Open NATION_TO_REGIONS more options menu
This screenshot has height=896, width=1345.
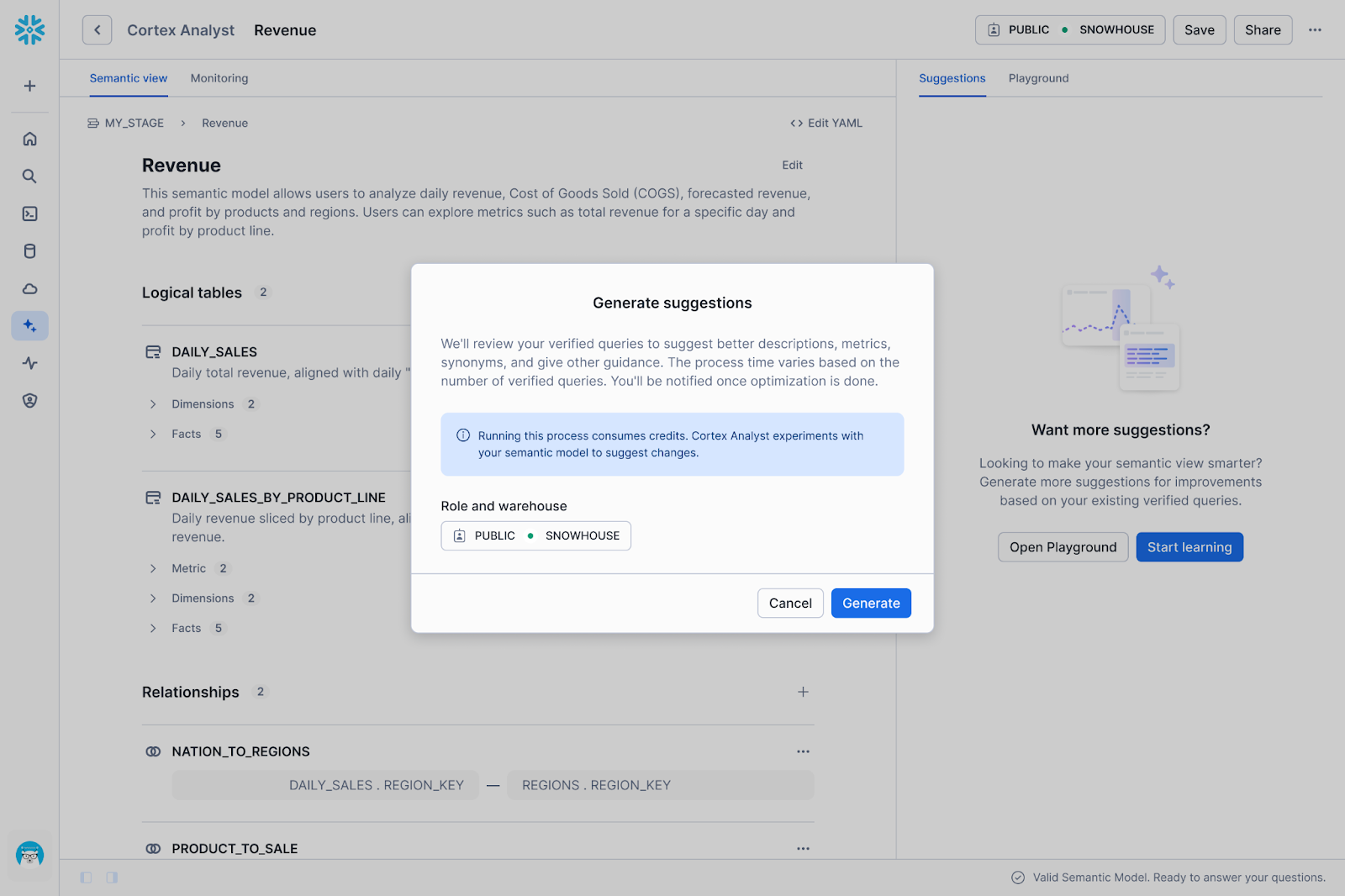point(803,751)
